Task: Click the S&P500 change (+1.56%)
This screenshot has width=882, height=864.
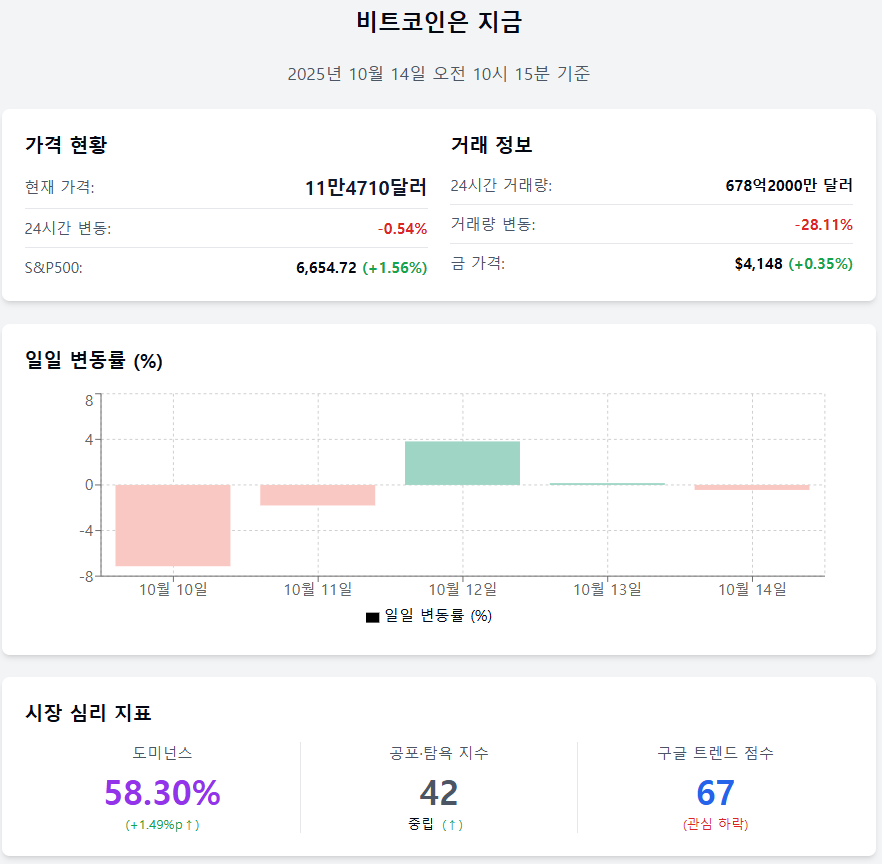Action: [x=394, y=268]
